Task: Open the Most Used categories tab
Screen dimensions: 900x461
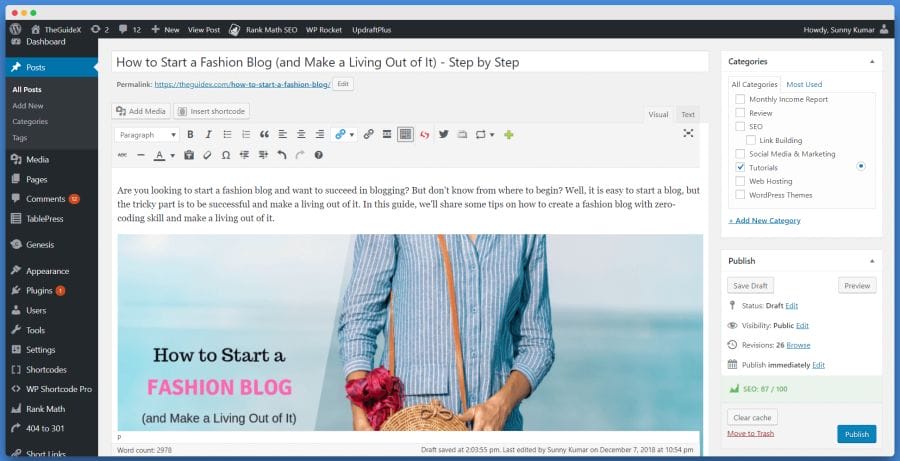Action: [804, 84]
